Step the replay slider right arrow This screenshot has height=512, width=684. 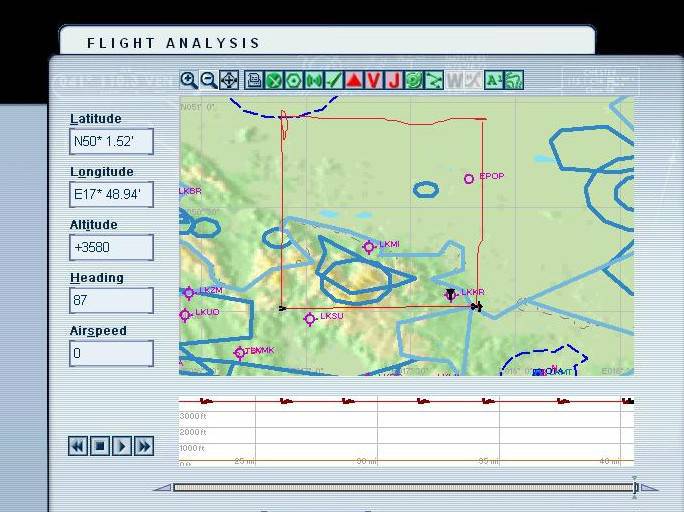pos(649,488)
